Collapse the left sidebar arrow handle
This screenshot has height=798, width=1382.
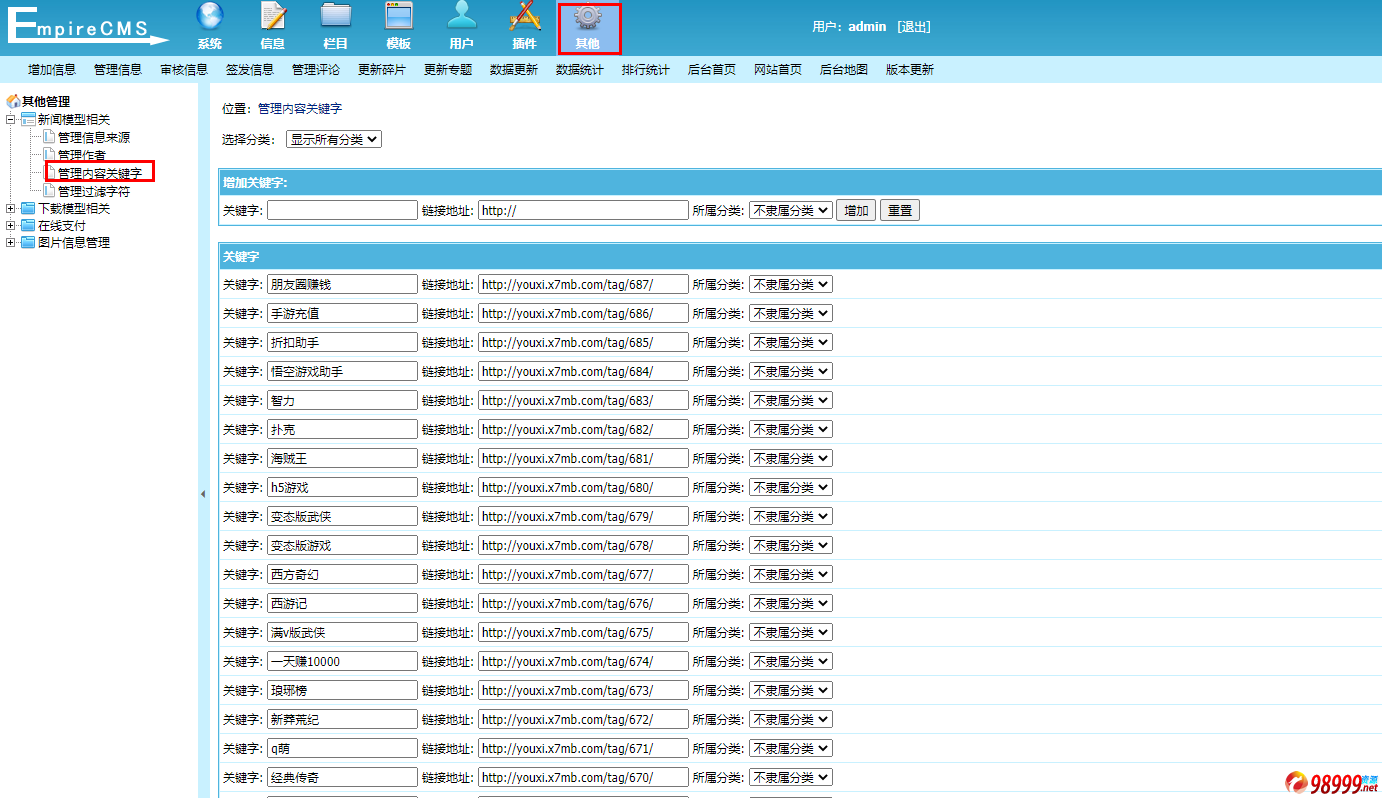[203, 494]
